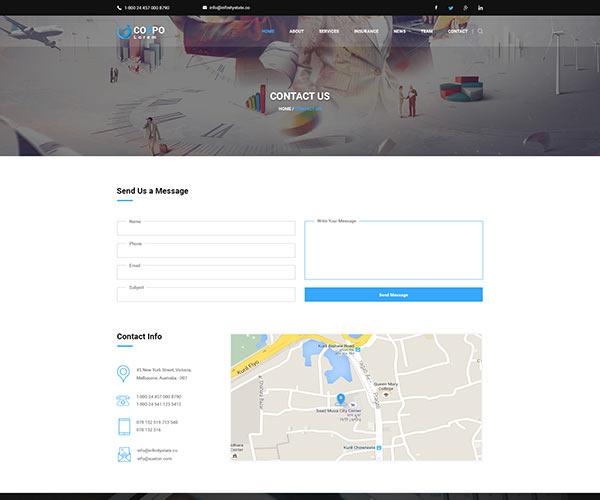
Task: Open the Google Plus icon in top bar
Action: tap(465, 8)
